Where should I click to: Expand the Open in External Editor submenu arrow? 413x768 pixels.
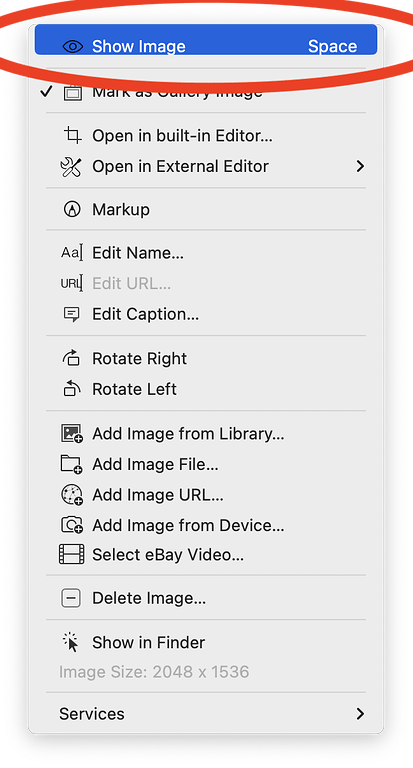pos(360,167)
